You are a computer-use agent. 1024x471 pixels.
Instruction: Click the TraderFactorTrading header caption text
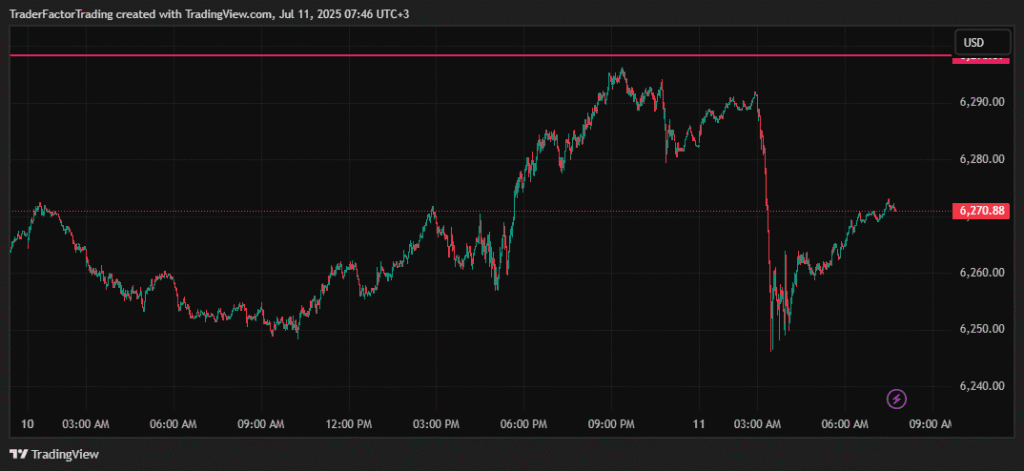209,14
